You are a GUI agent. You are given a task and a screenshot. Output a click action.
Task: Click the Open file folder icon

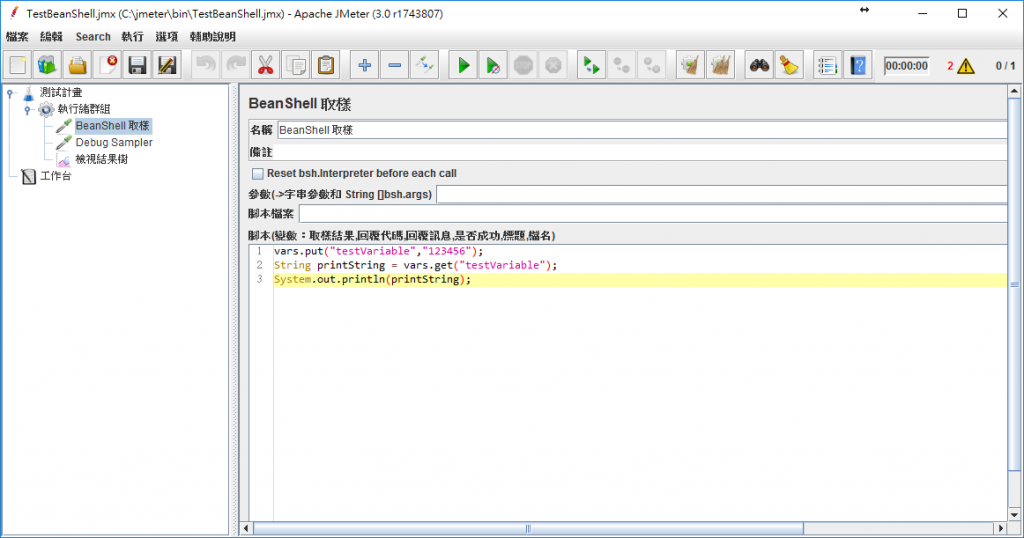tap(77, 65)
